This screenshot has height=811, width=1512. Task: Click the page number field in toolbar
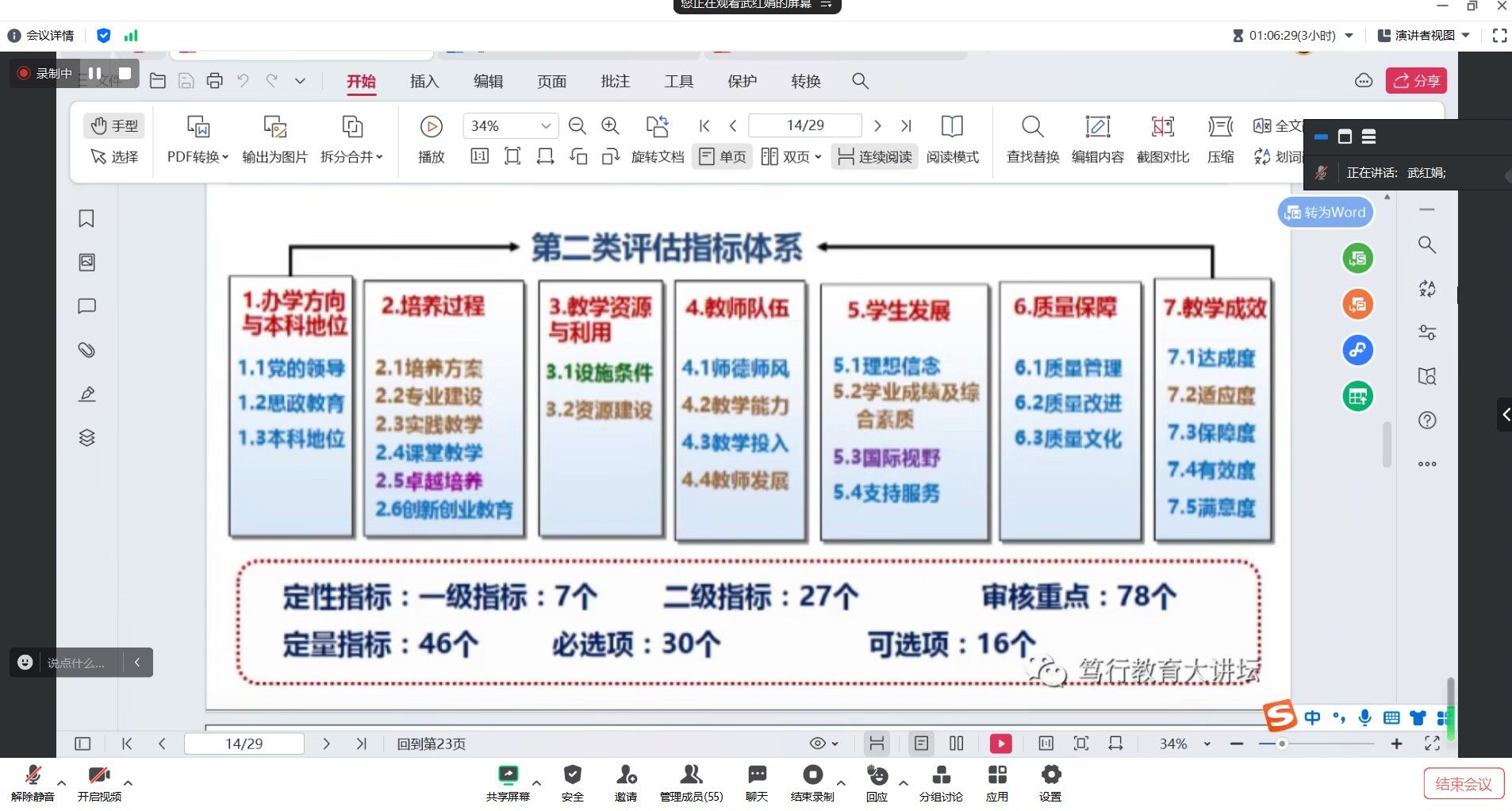(x=804, y=125)
